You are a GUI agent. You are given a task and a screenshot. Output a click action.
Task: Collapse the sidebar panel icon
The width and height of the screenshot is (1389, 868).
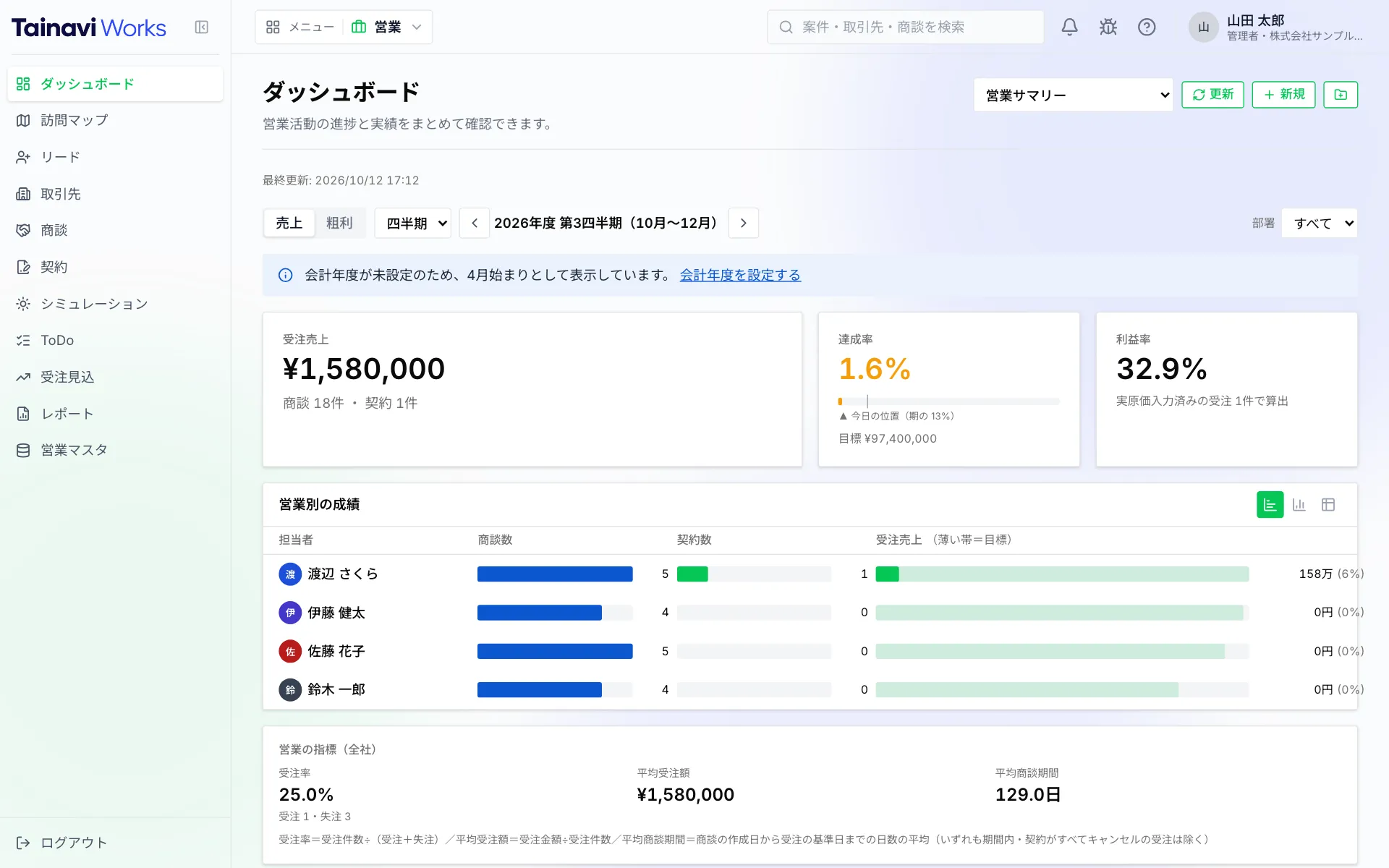202,27
